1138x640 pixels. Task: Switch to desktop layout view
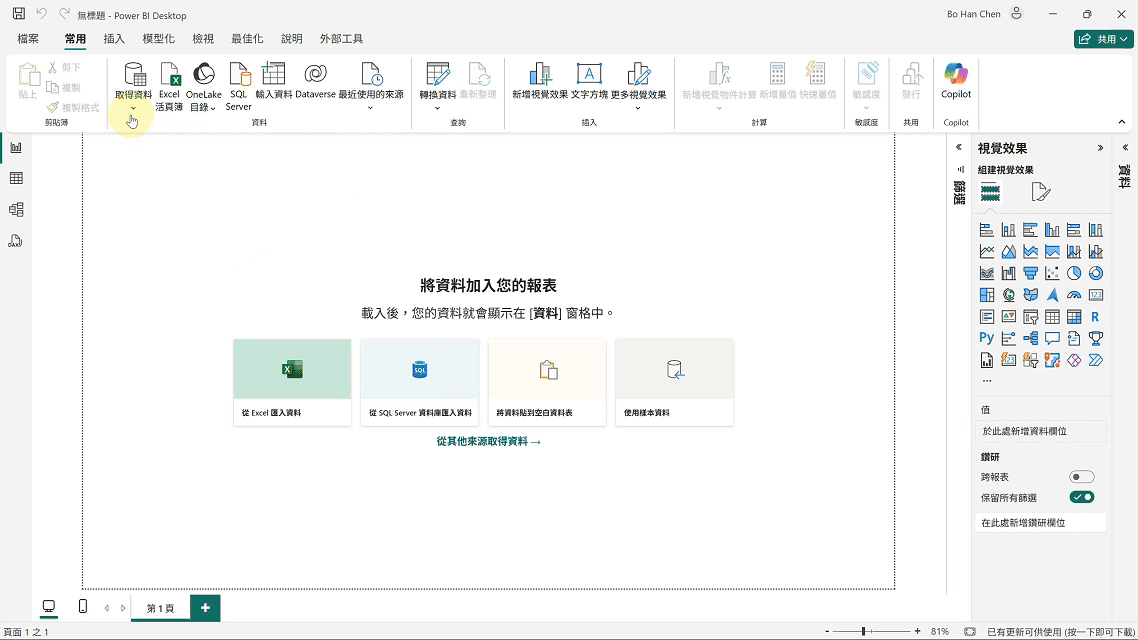click(x=49, y=607)
